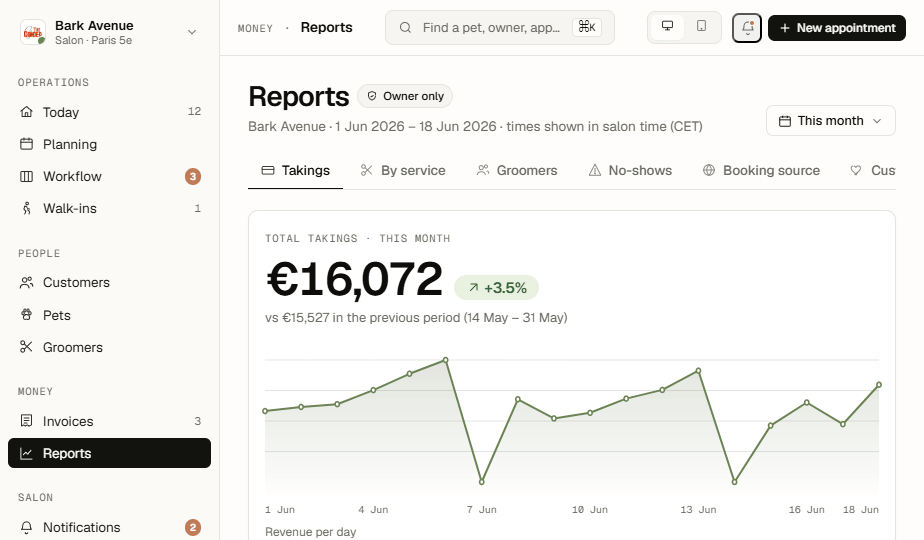The image size is (924, 540).
Task: Open the Today page in sidebar
Action: pos(110,112)
